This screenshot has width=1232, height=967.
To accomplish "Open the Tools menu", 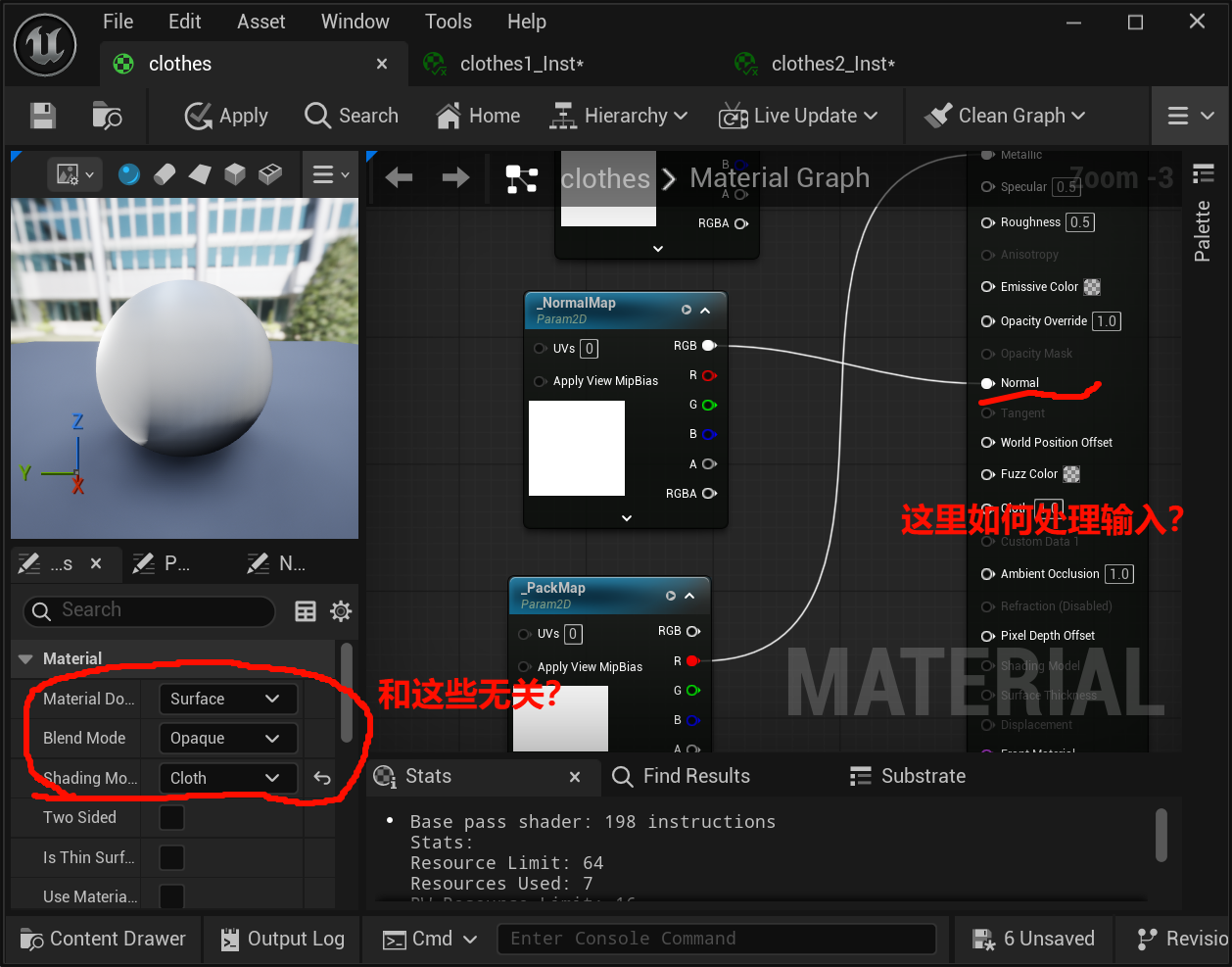I will [449, 22].
